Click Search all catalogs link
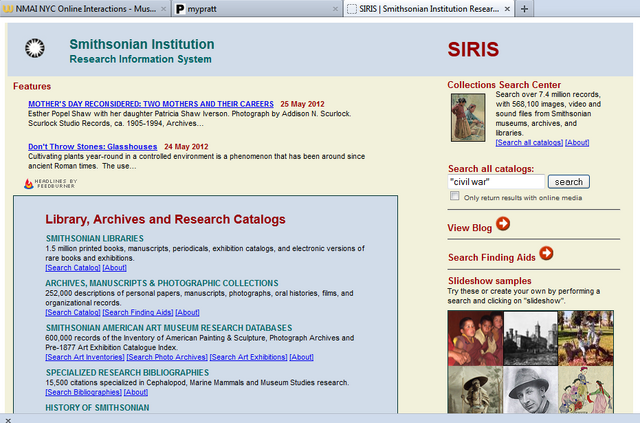 [529, 142]
